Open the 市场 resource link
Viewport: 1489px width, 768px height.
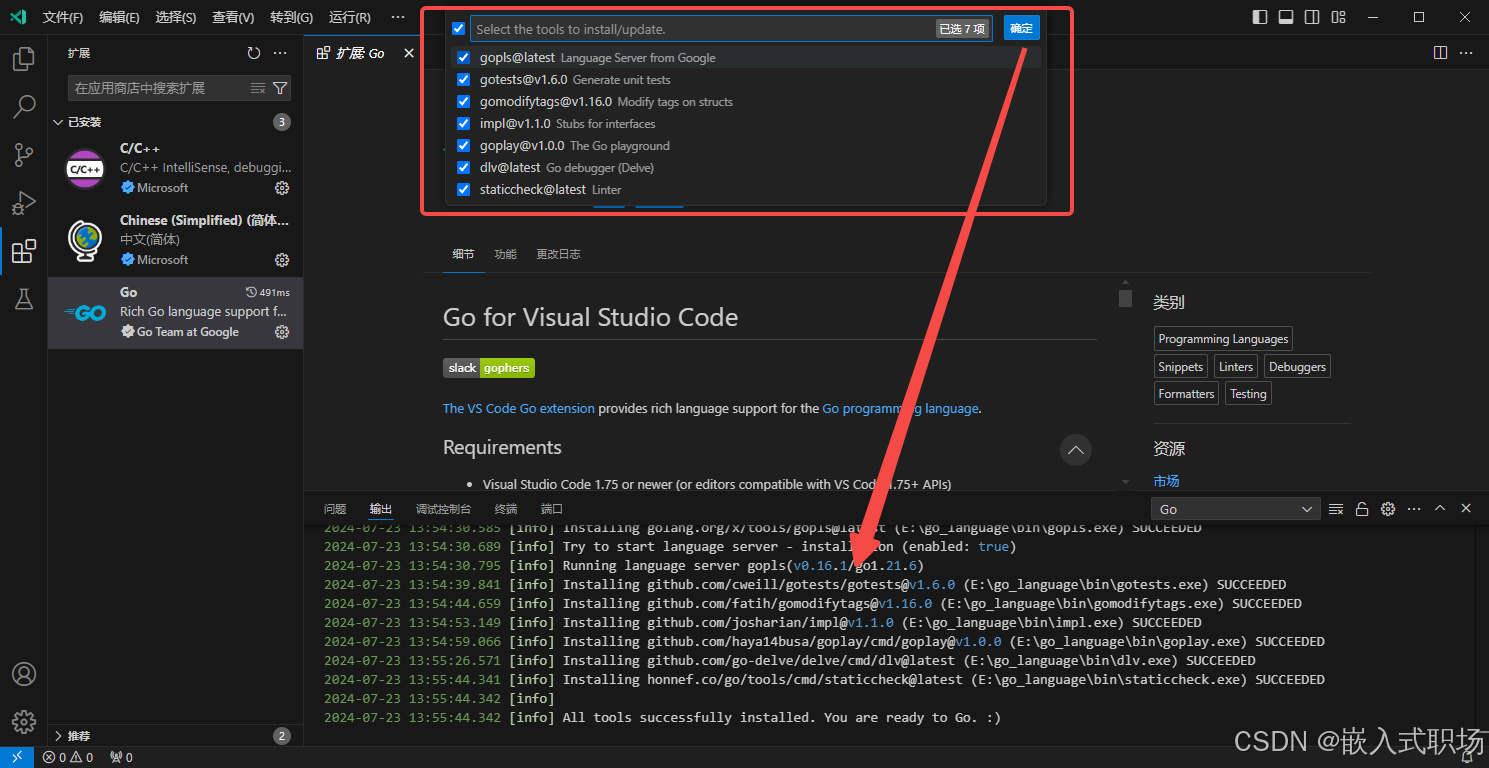pos(1166,481)
